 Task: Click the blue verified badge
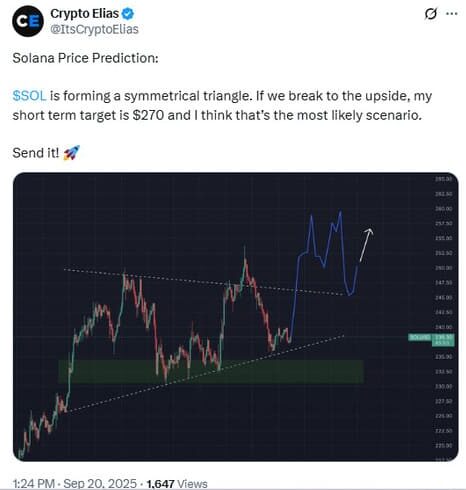coord(128,14)
